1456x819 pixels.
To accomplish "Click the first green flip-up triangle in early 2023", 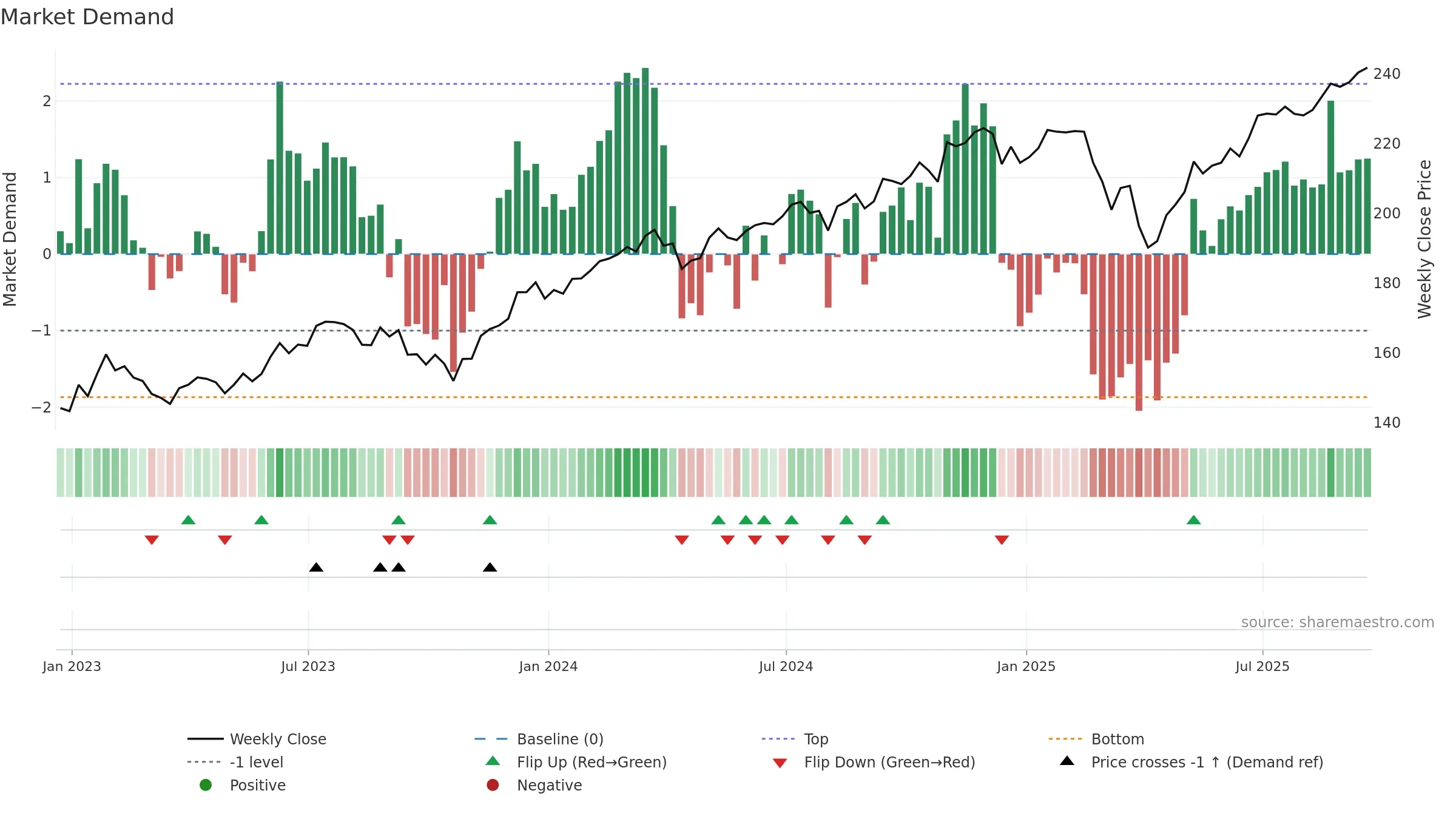I will pos(188,520).
